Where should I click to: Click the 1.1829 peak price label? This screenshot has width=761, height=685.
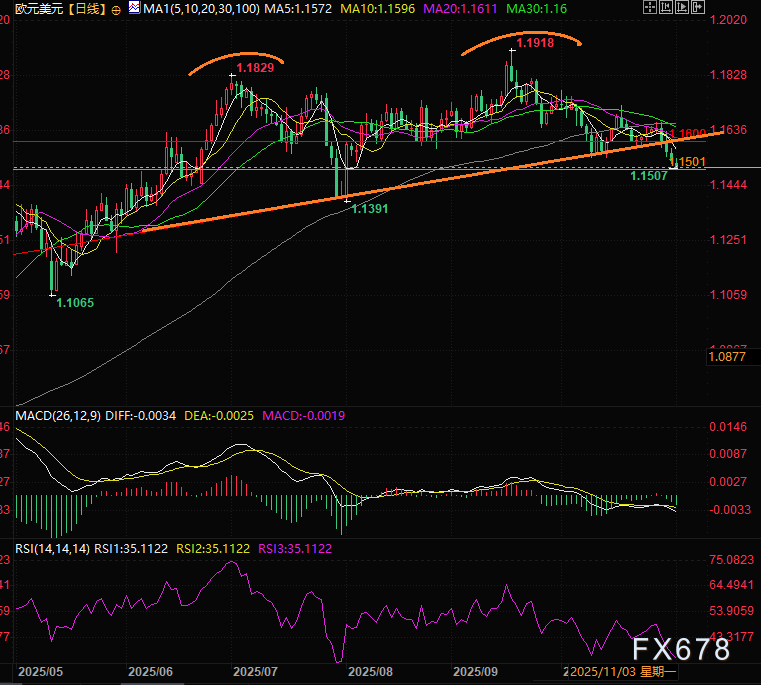click(254, 68)
